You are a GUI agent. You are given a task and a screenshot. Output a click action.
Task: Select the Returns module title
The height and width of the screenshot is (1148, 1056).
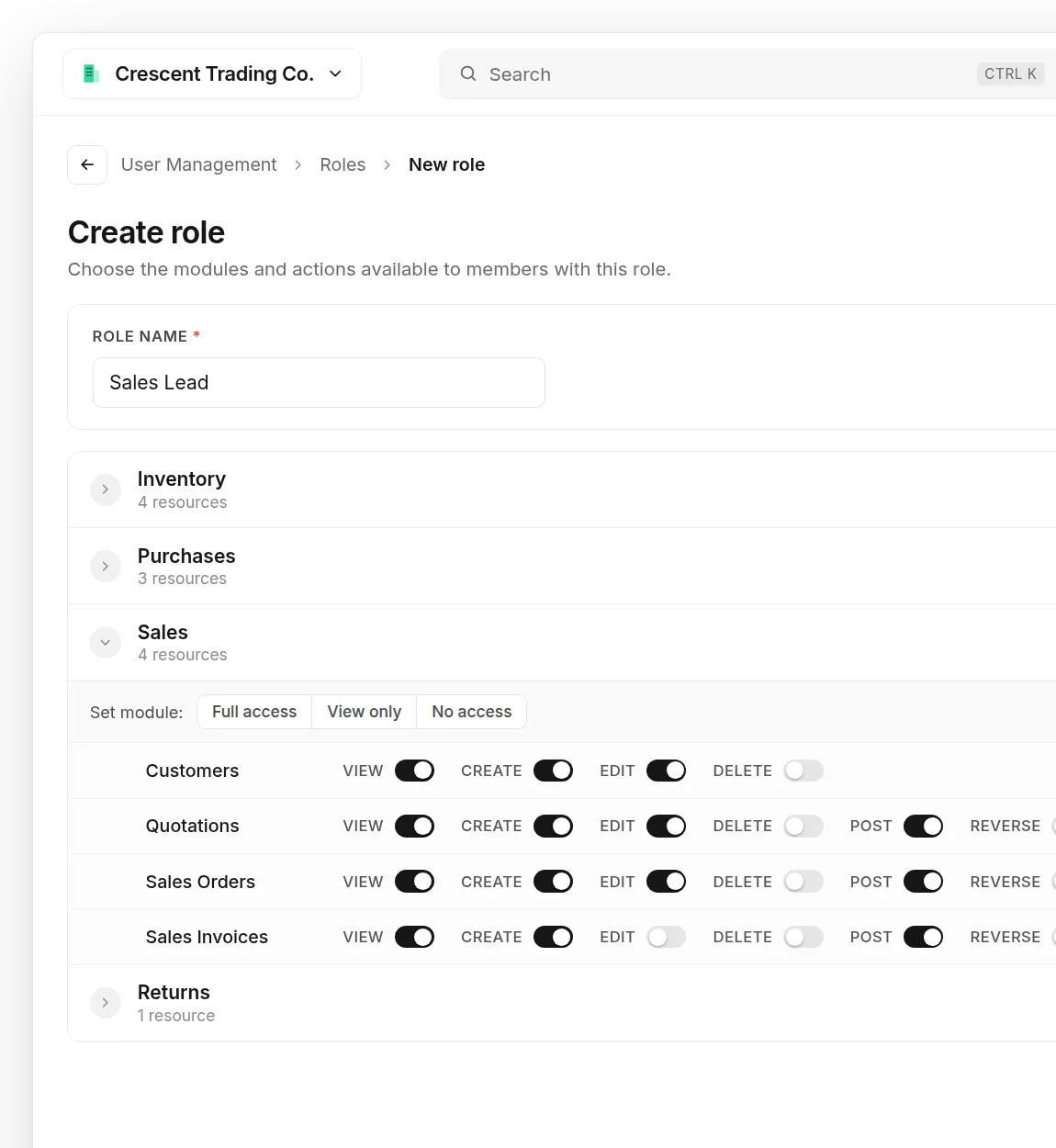174,993
